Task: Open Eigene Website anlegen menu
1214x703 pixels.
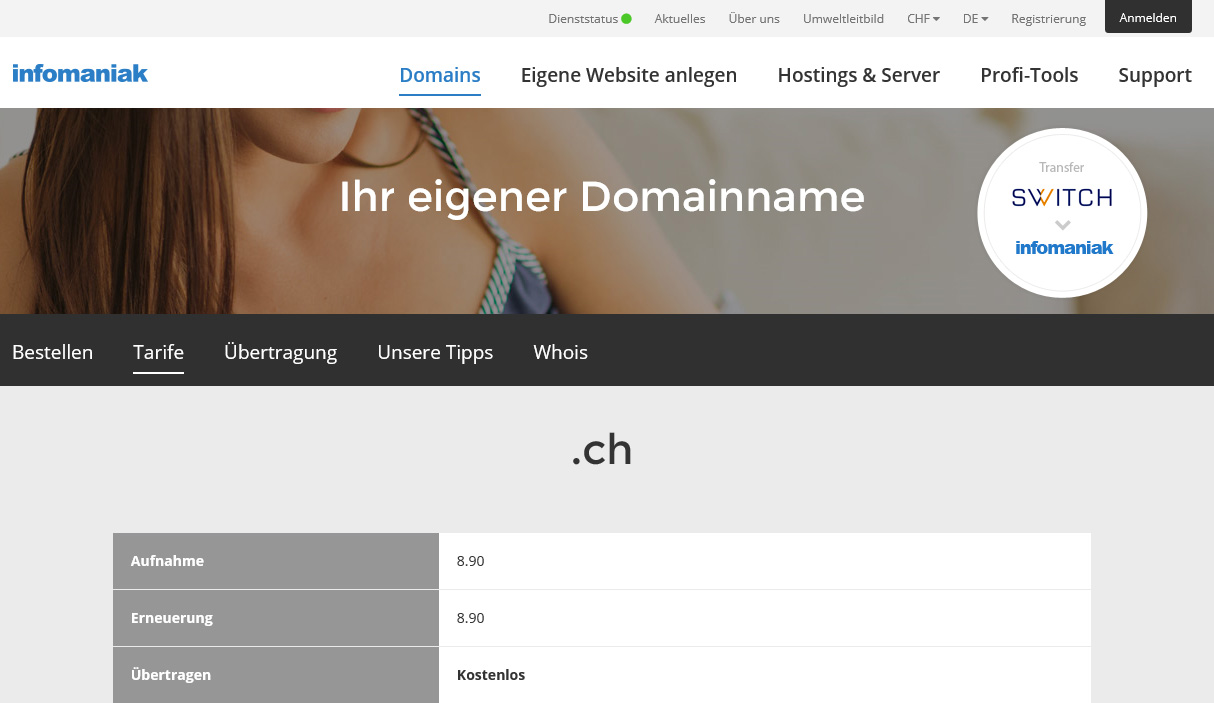Action: [x=629, y=75]
